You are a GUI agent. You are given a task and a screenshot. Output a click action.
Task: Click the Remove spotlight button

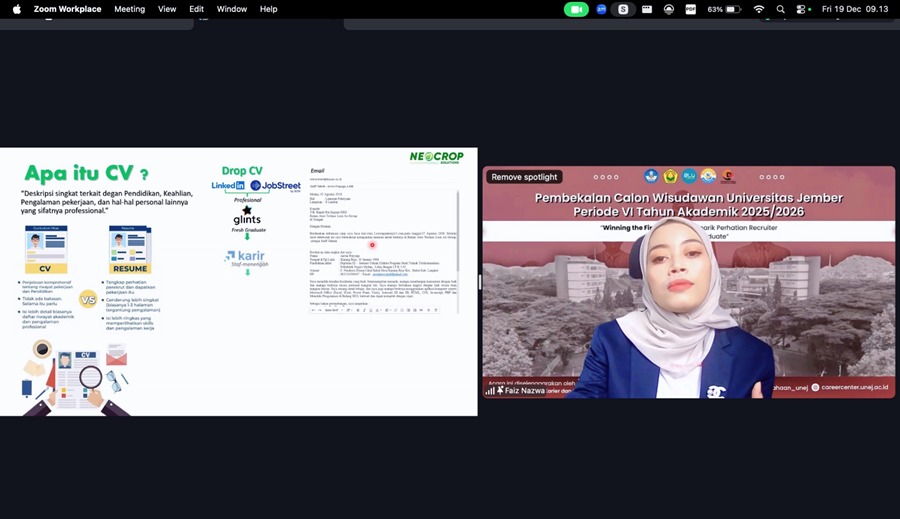[x=524, y=177]
